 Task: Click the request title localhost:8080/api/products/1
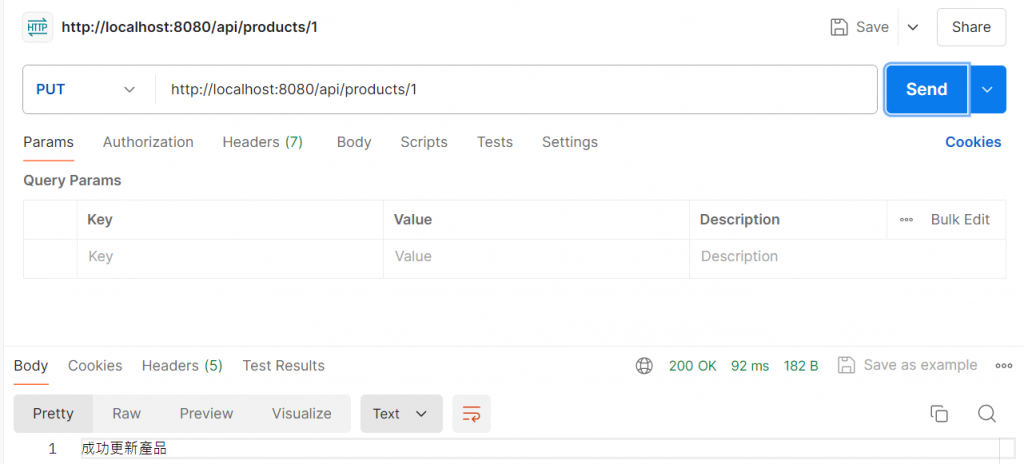[x=189, y=27]
